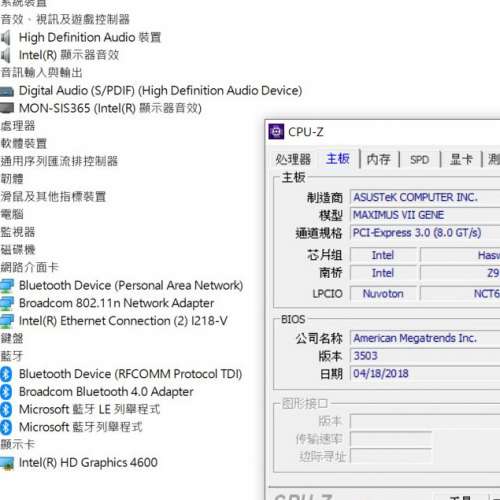Click the American Megatrends Inc. BIOS field

tap(425, 338)
